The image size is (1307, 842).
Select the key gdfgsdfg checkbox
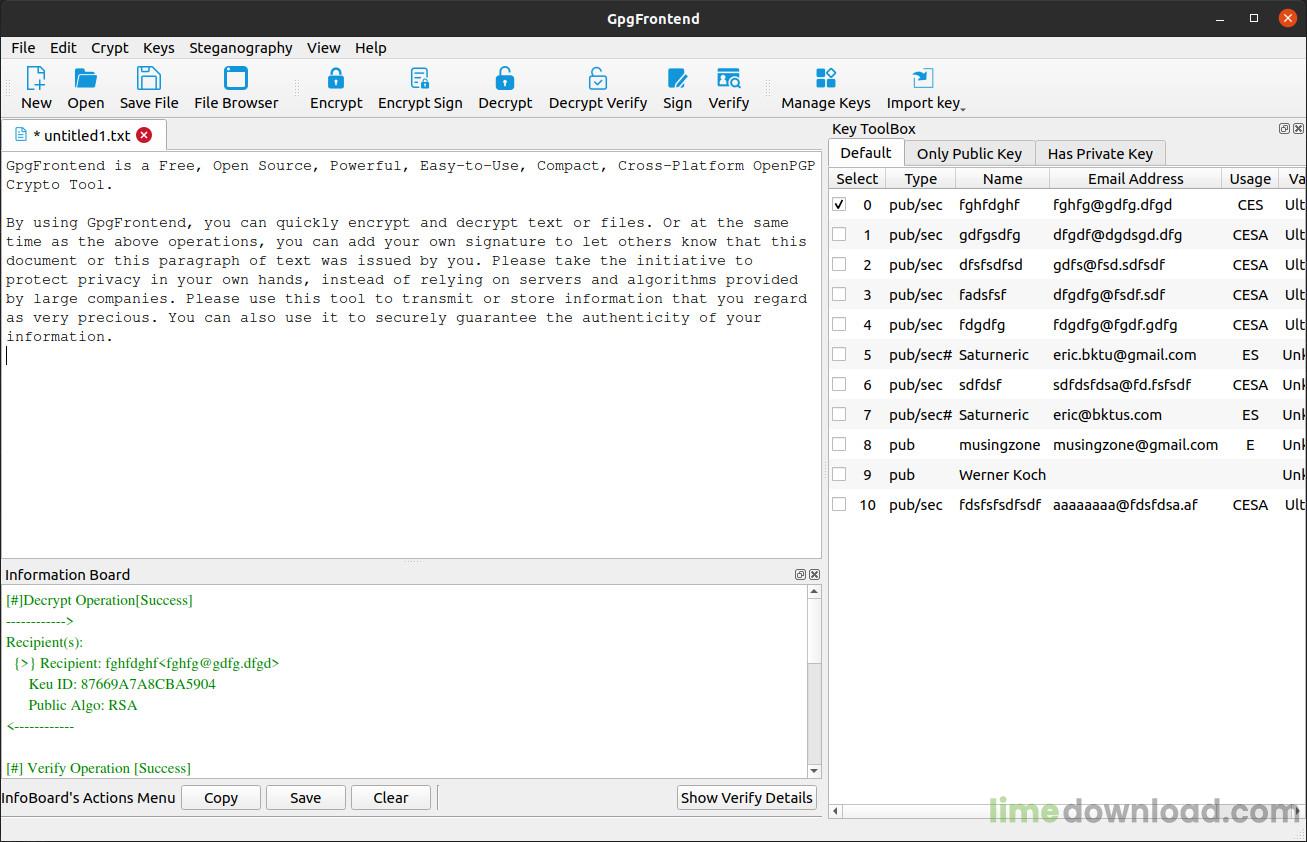[x=839, y=234]
